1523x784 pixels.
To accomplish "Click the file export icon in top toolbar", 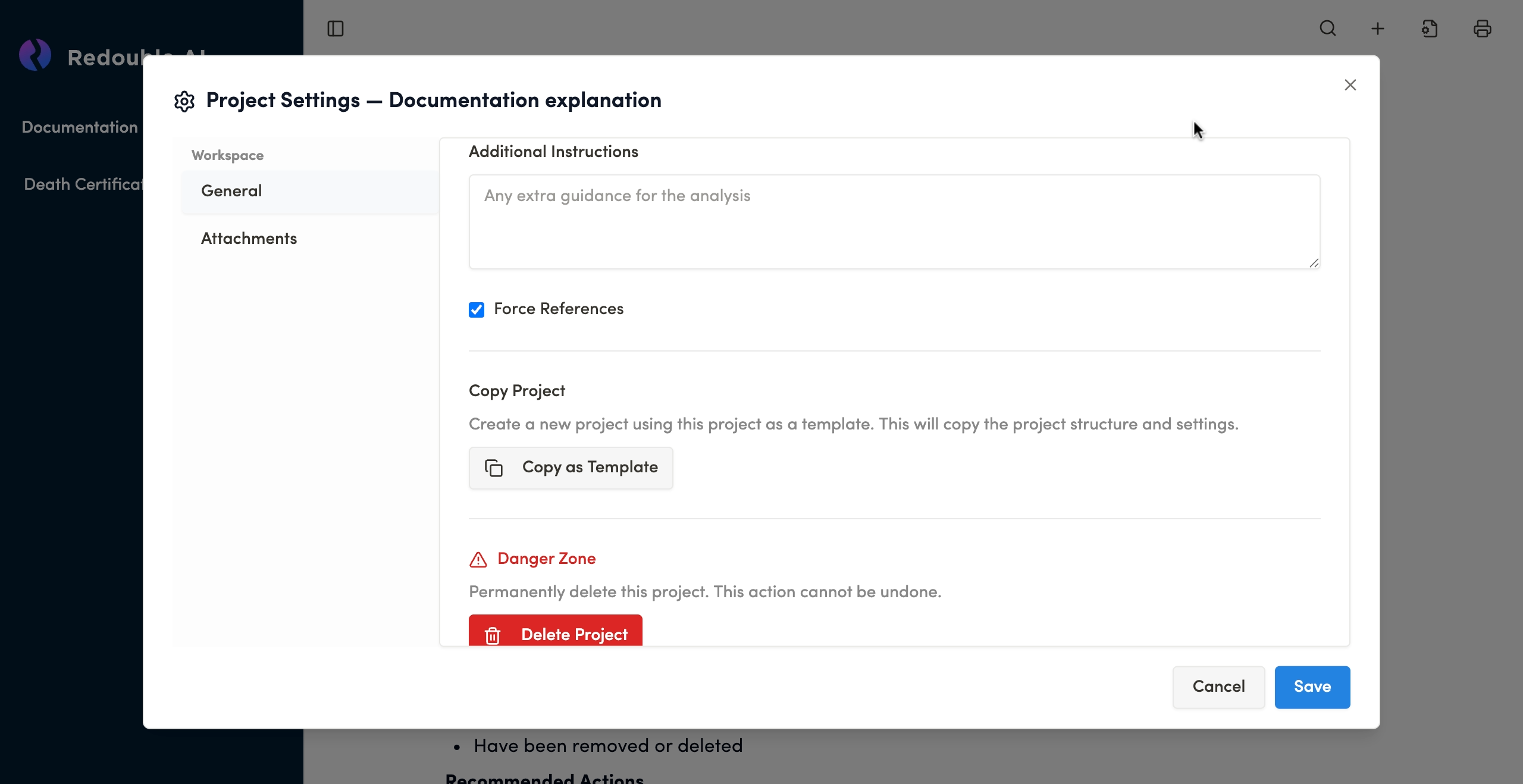I will pos(1430,29).
